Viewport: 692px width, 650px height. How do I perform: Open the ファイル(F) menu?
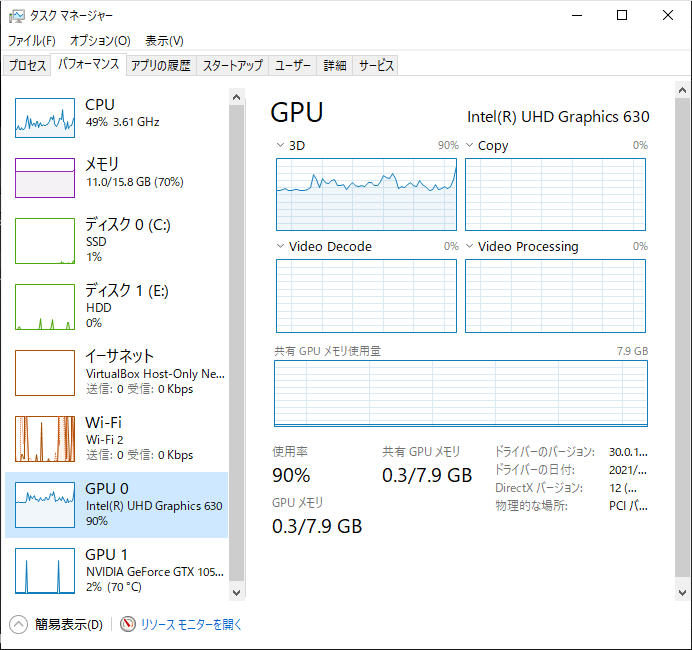click(32, 41)
